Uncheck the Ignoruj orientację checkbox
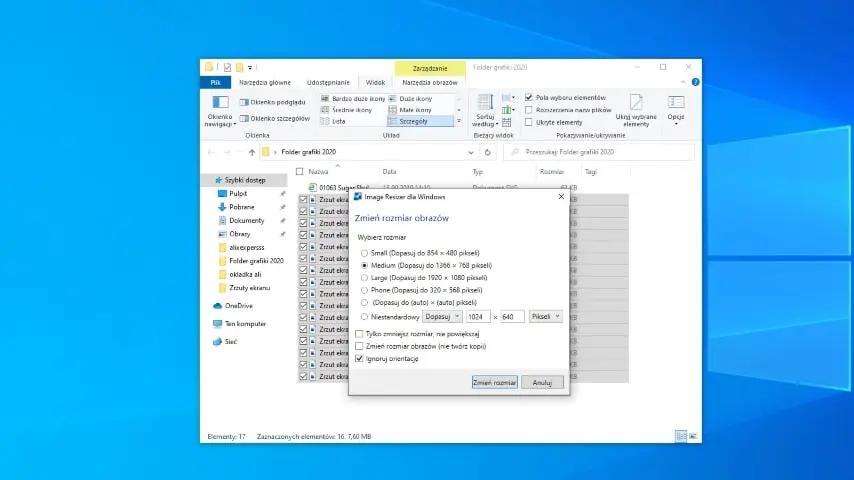This screenshot has height=480, width=854. tap(360, 358)
